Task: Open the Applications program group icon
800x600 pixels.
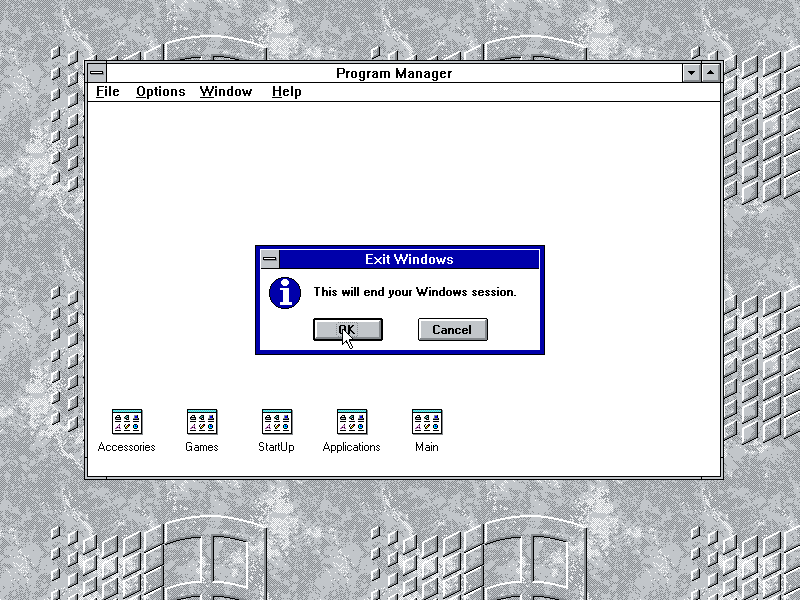Action: pyautogui.click(x=352, y=421)
